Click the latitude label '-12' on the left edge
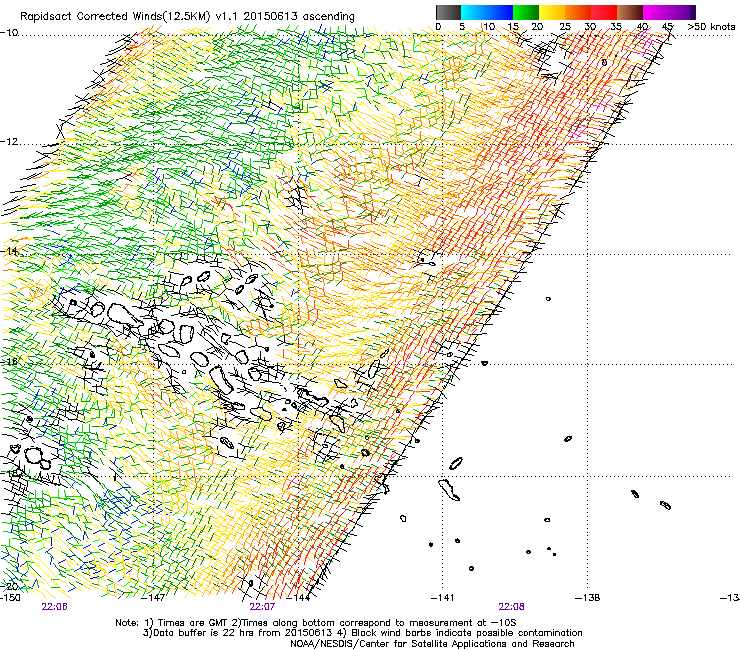 [9, 142]
